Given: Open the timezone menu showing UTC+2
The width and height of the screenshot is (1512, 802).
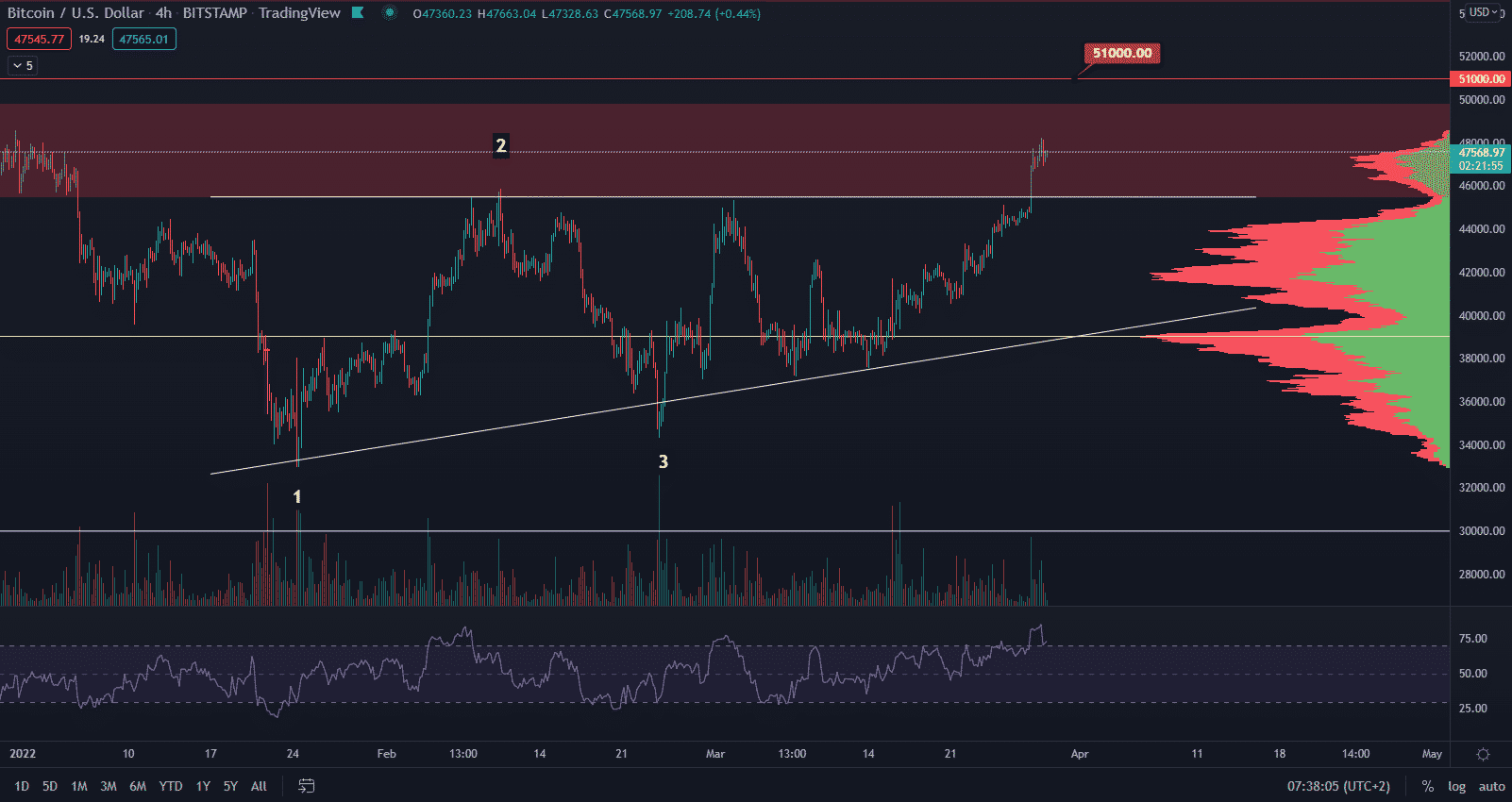Looking at the screenshot, I should [1338, 786].
